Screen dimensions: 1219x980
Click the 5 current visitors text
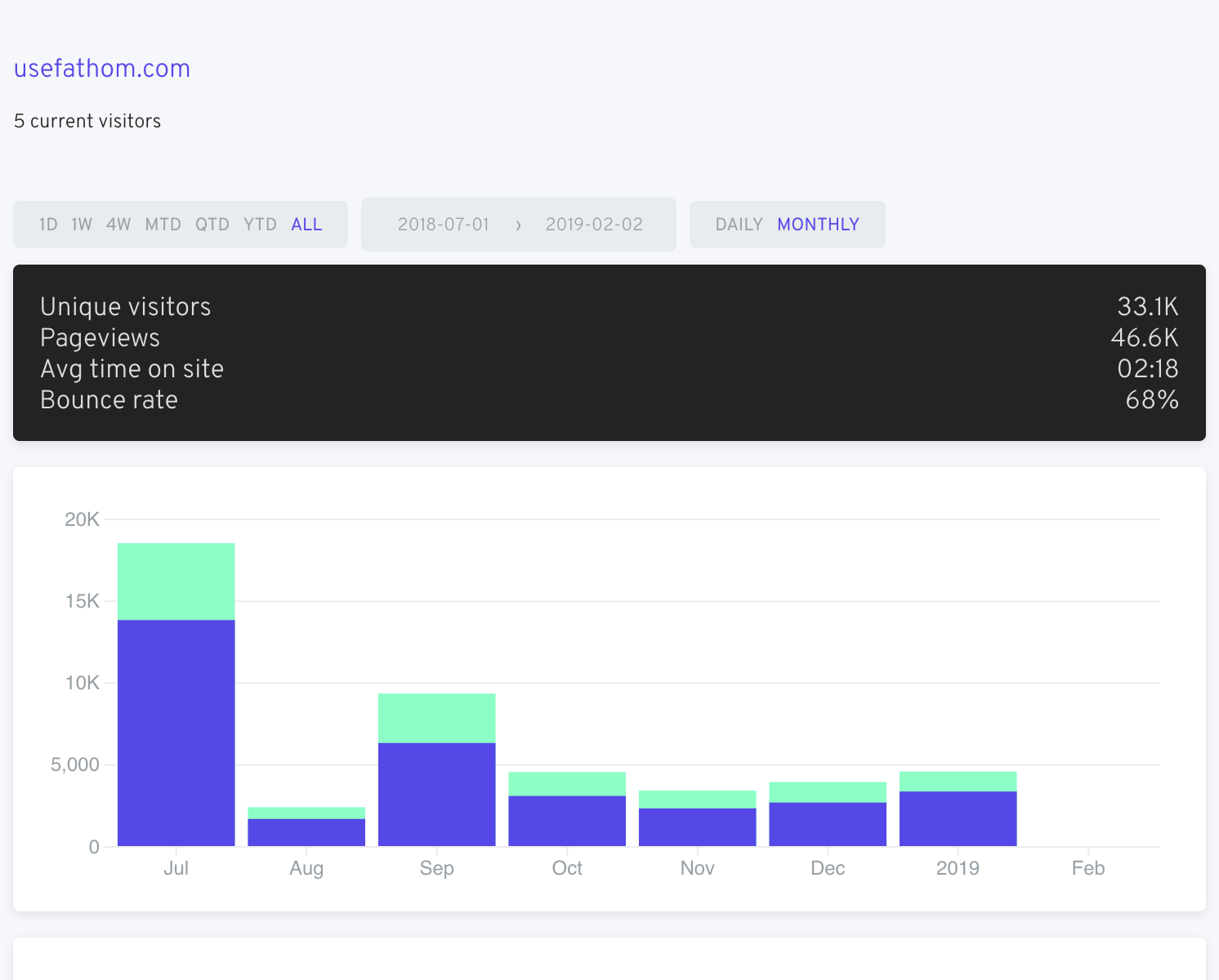[x=87, y=121]
